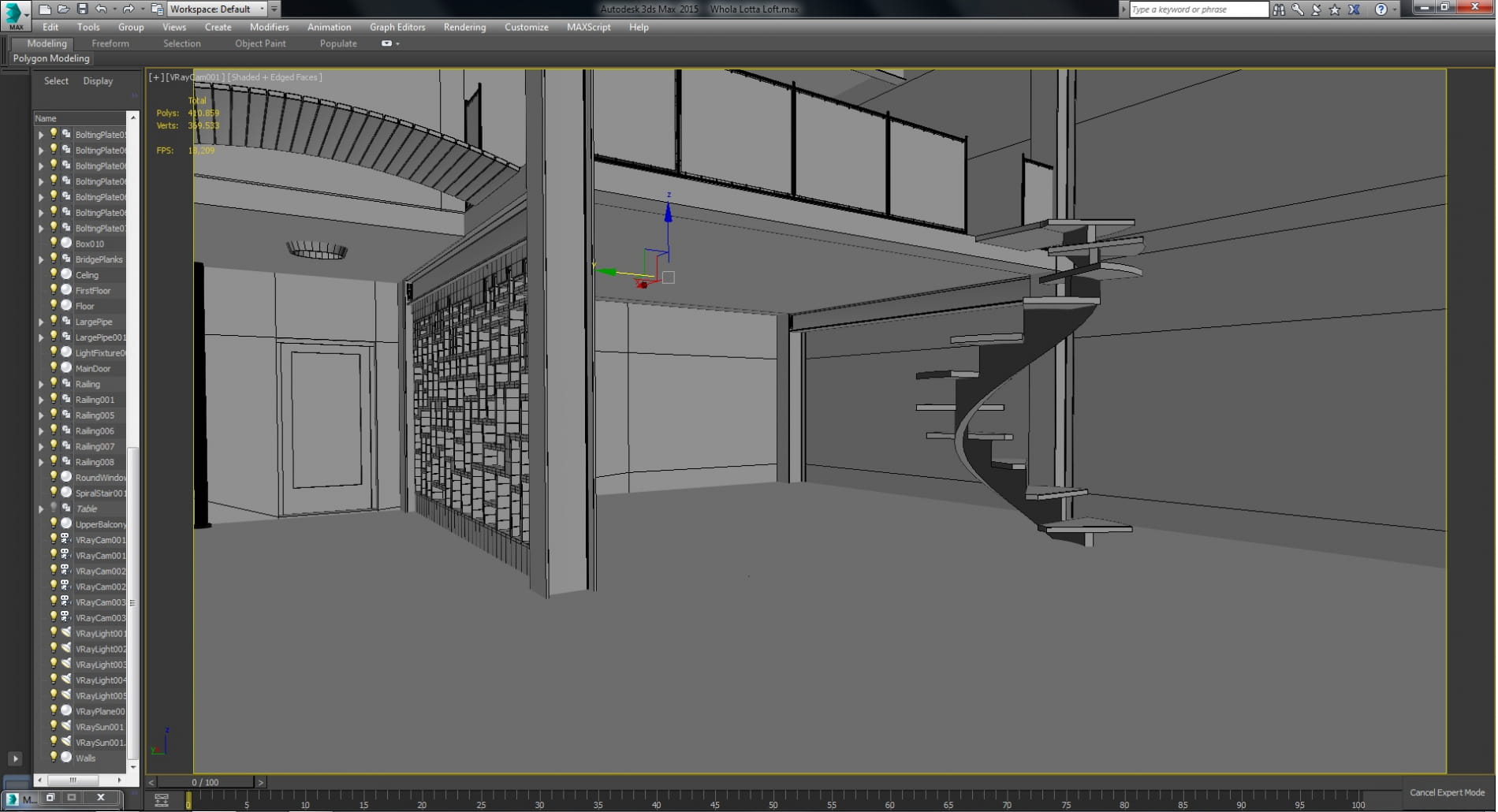Open the Scene Explorer Select menu
The height and width of the screenshot is (812, 1498).
click(56, 80)
